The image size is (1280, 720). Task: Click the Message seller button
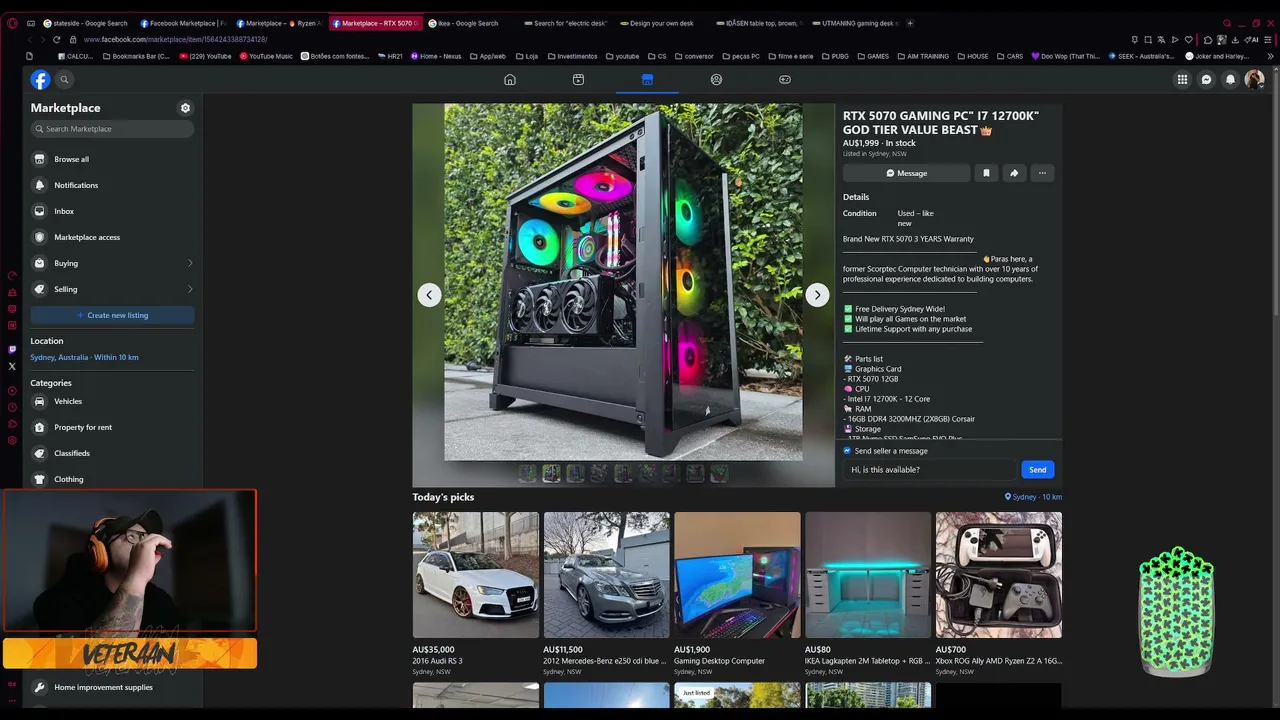[906, 173]
